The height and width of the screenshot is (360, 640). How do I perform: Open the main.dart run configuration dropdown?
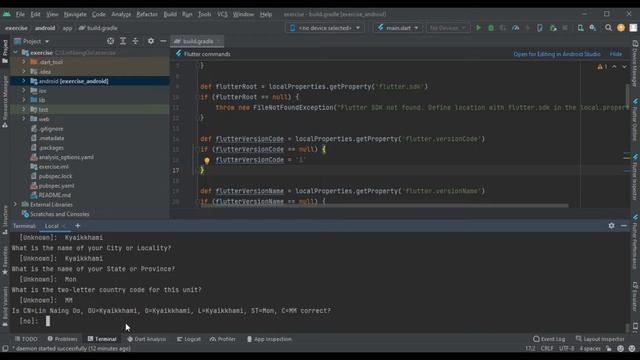click(x=398, y=28)
